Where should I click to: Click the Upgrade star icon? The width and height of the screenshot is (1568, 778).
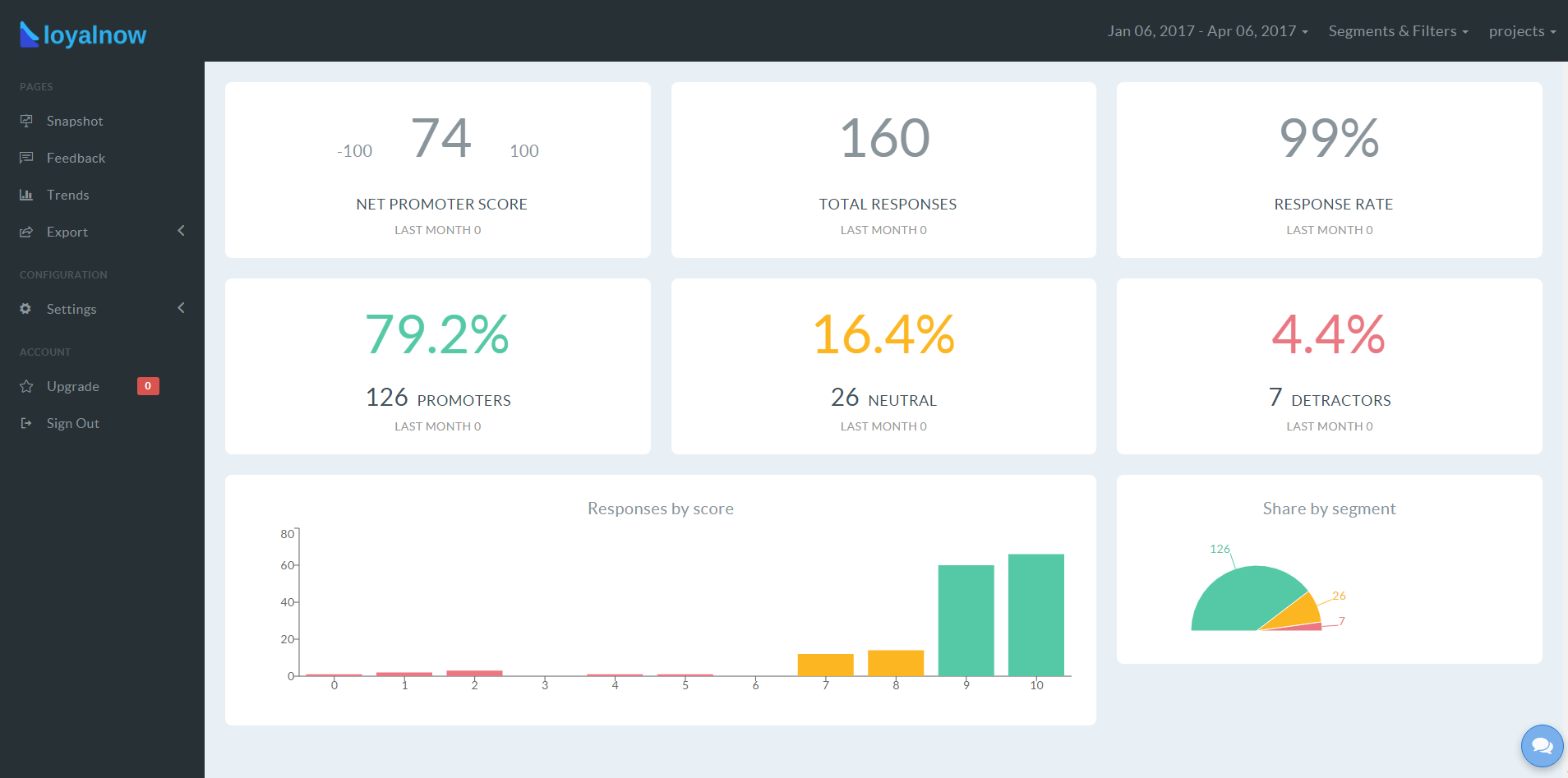tap(26, 386)
